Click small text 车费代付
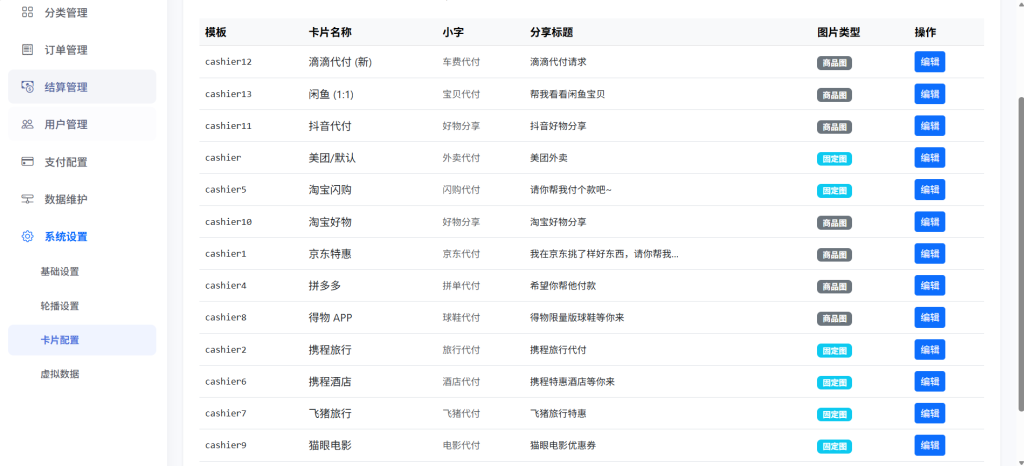Image resolution: width=1024 pixels, height=466 pixels. click(x=461, y=62)
